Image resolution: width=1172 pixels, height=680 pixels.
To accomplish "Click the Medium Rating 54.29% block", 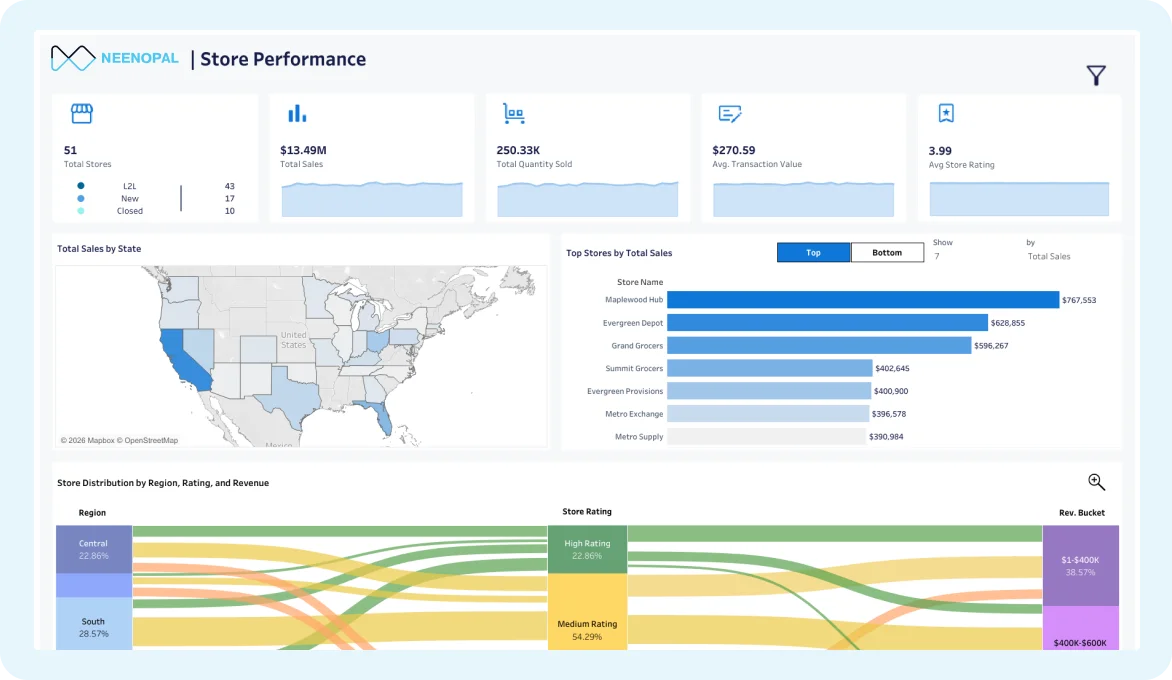I will click(x=587, y=611).
